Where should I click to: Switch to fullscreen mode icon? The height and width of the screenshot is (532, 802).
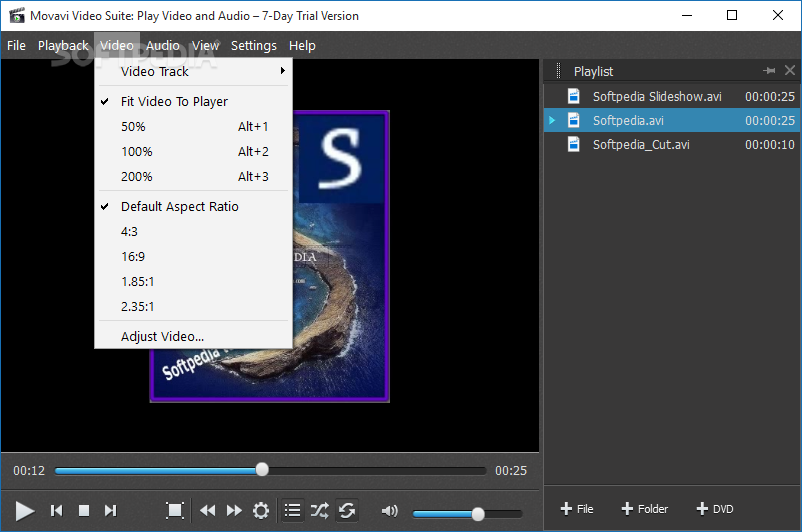[175, 510]
